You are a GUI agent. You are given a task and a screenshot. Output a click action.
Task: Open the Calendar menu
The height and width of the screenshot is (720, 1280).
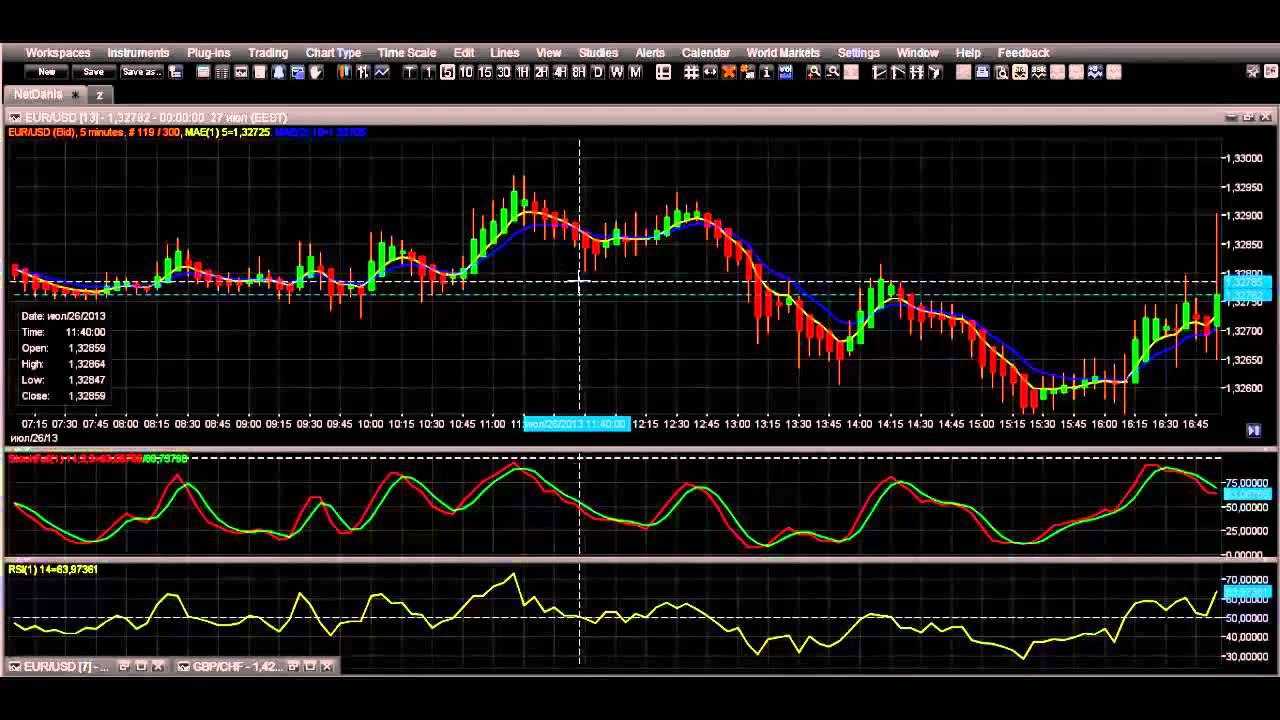tap(706, 53)
